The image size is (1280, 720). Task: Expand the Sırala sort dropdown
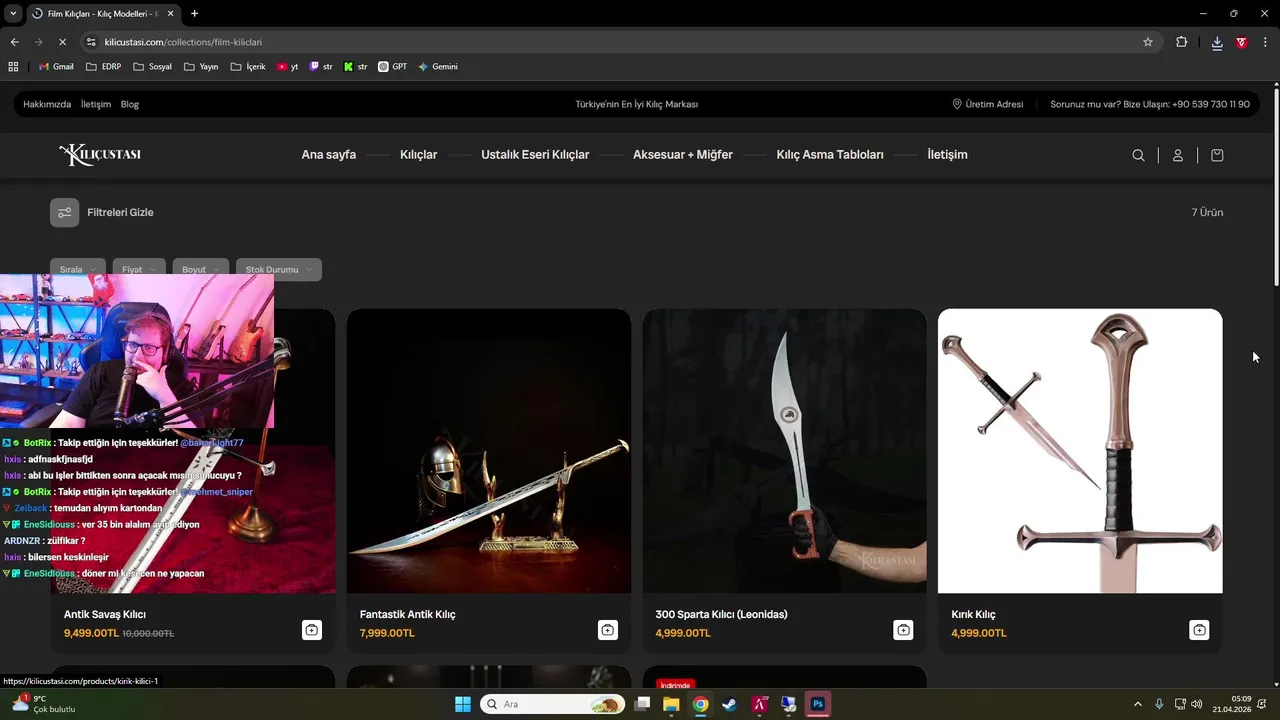(x=79, y=269)
